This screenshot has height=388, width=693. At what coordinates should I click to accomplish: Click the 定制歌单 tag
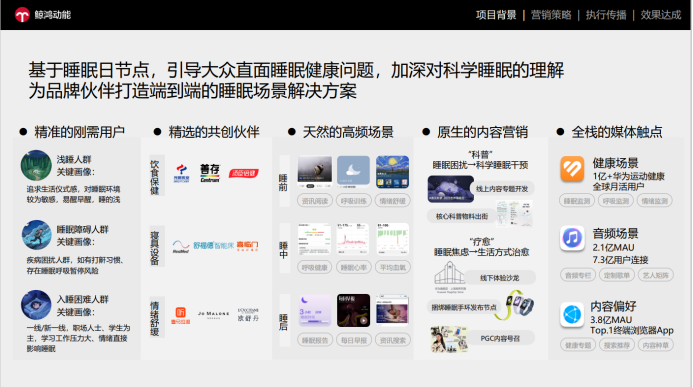pos(617,275)
